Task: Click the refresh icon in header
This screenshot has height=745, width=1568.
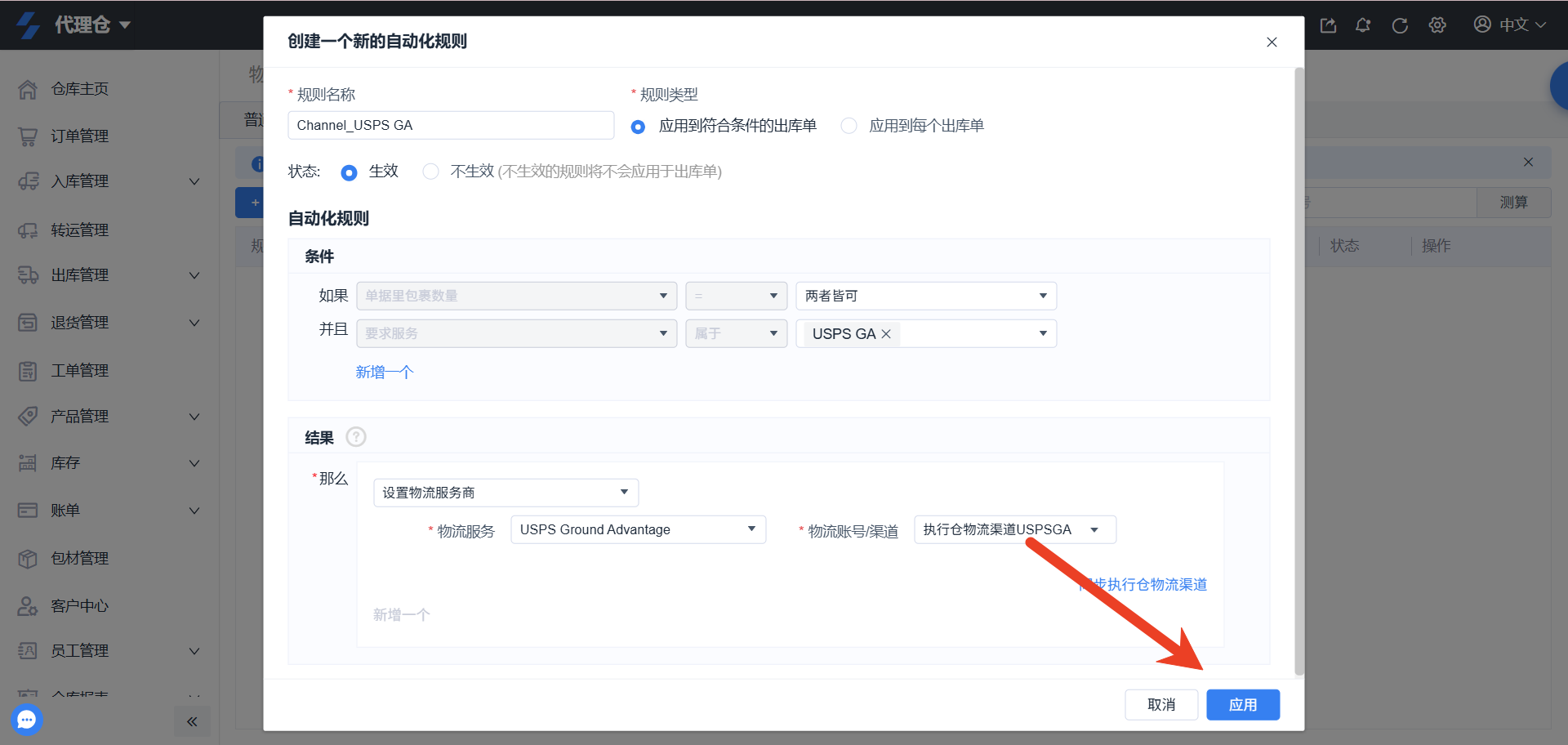Action: (x=1400, y=25)
